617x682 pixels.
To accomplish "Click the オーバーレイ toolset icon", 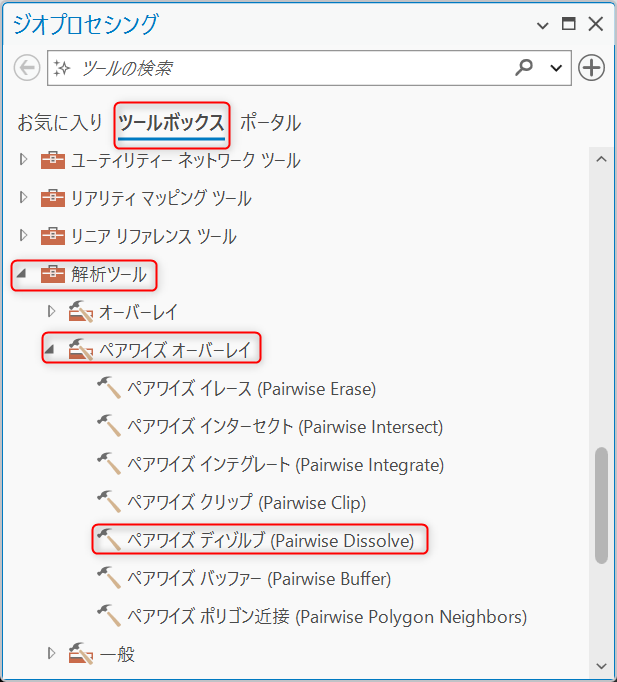I will tap(81, 312).
